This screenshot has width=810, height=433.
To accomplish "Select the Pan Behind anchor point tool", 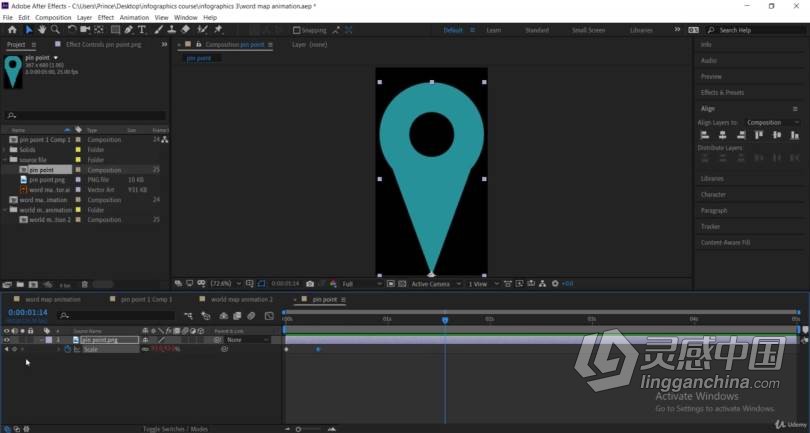I will click(x=99, y=30).
